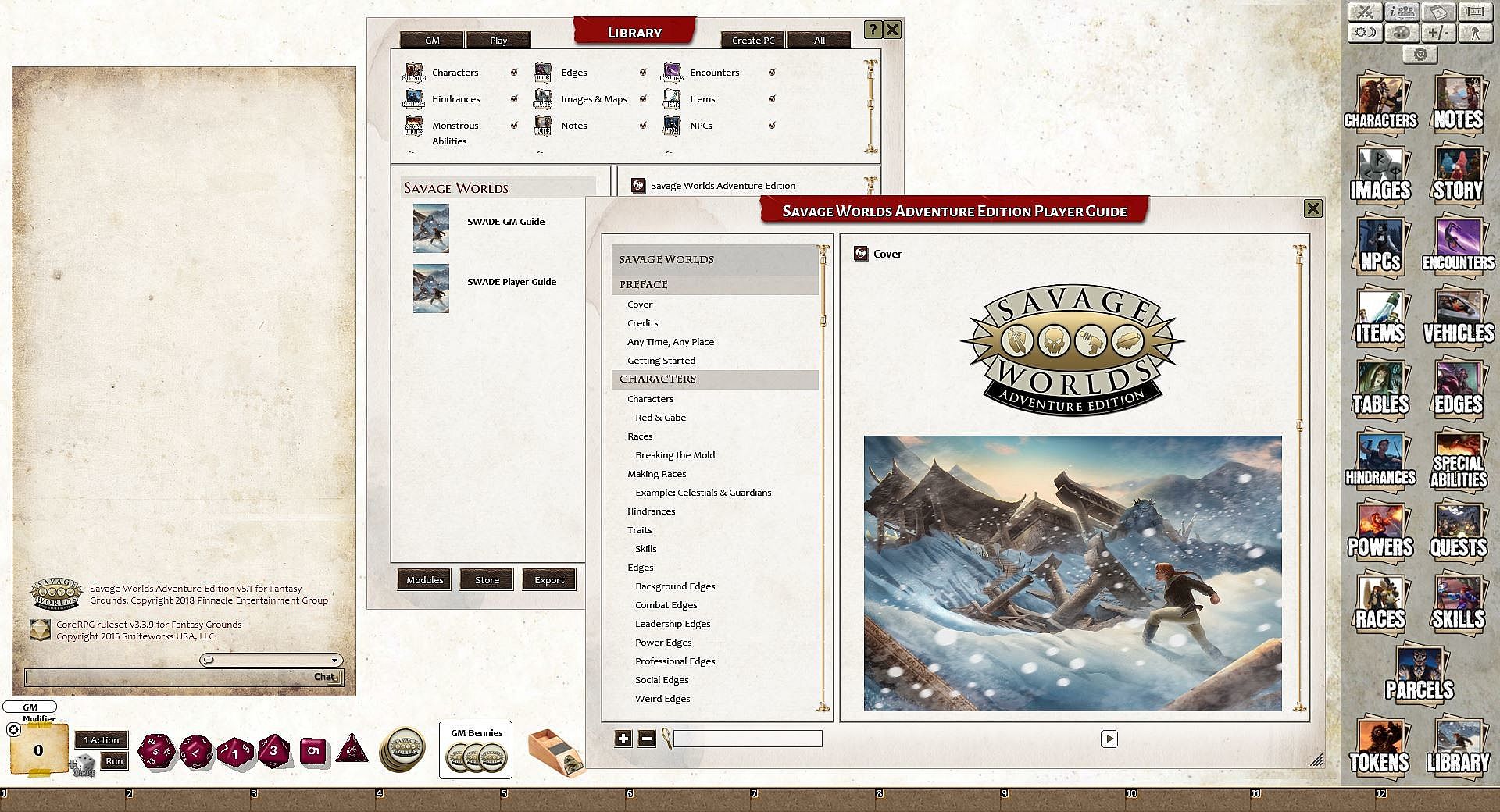Open the Vehicles sidebar icon
Image resolution: width=1500 pixels, height=812 pixels.
coord(1458,316)
